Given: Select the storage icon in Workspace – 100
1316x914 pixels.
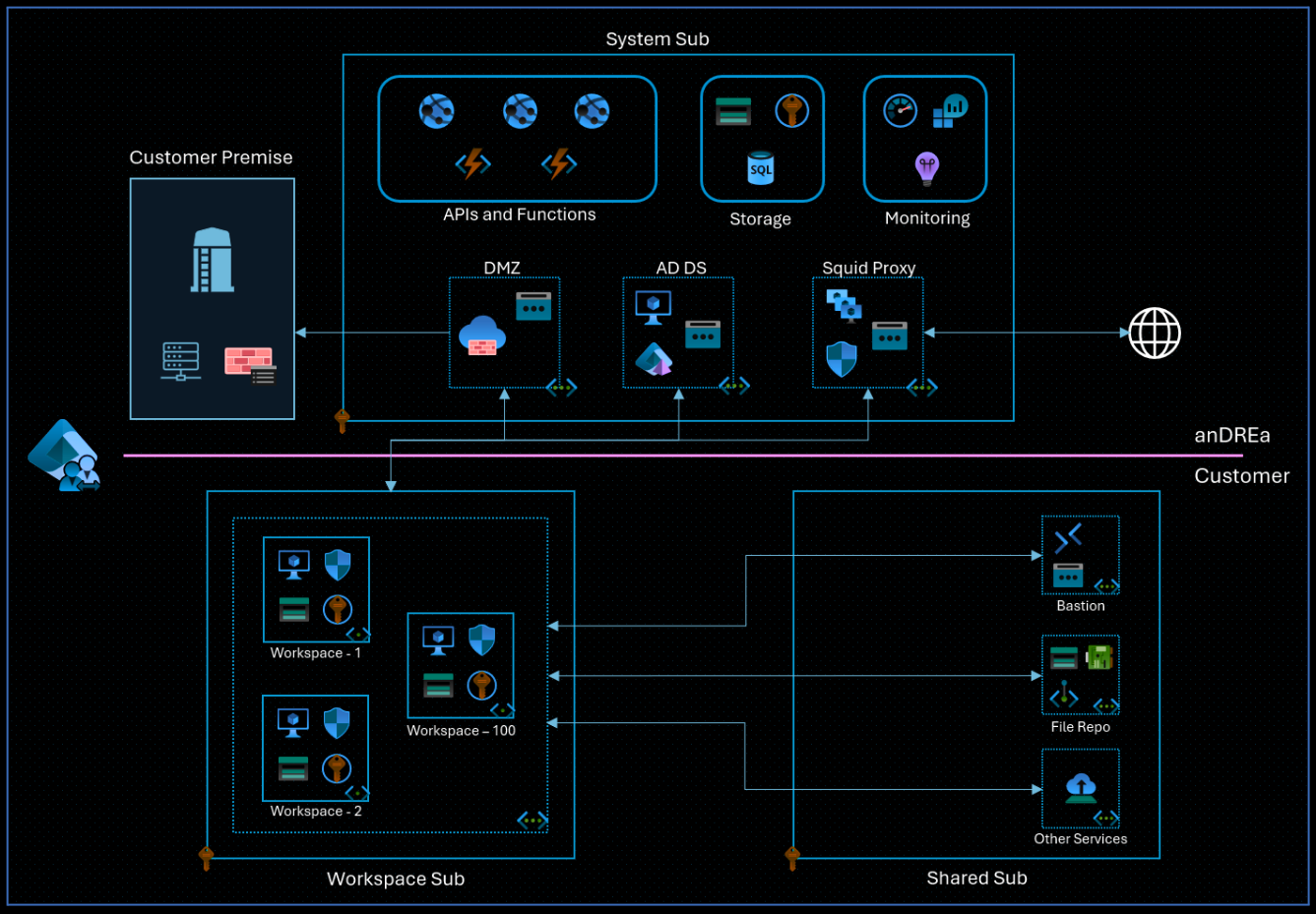Looking at the screenshot, I should pos(438,685).
